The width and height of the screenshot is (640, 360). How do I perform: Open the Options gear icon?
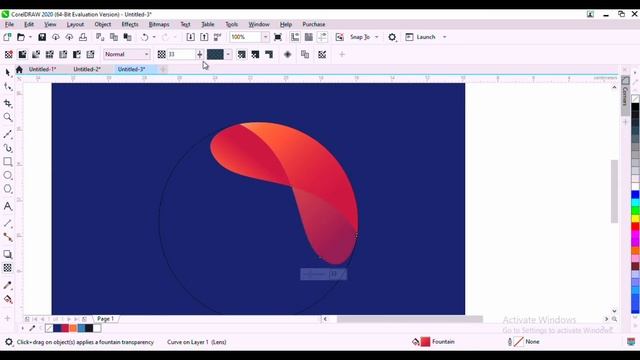[x=392, y=37]
